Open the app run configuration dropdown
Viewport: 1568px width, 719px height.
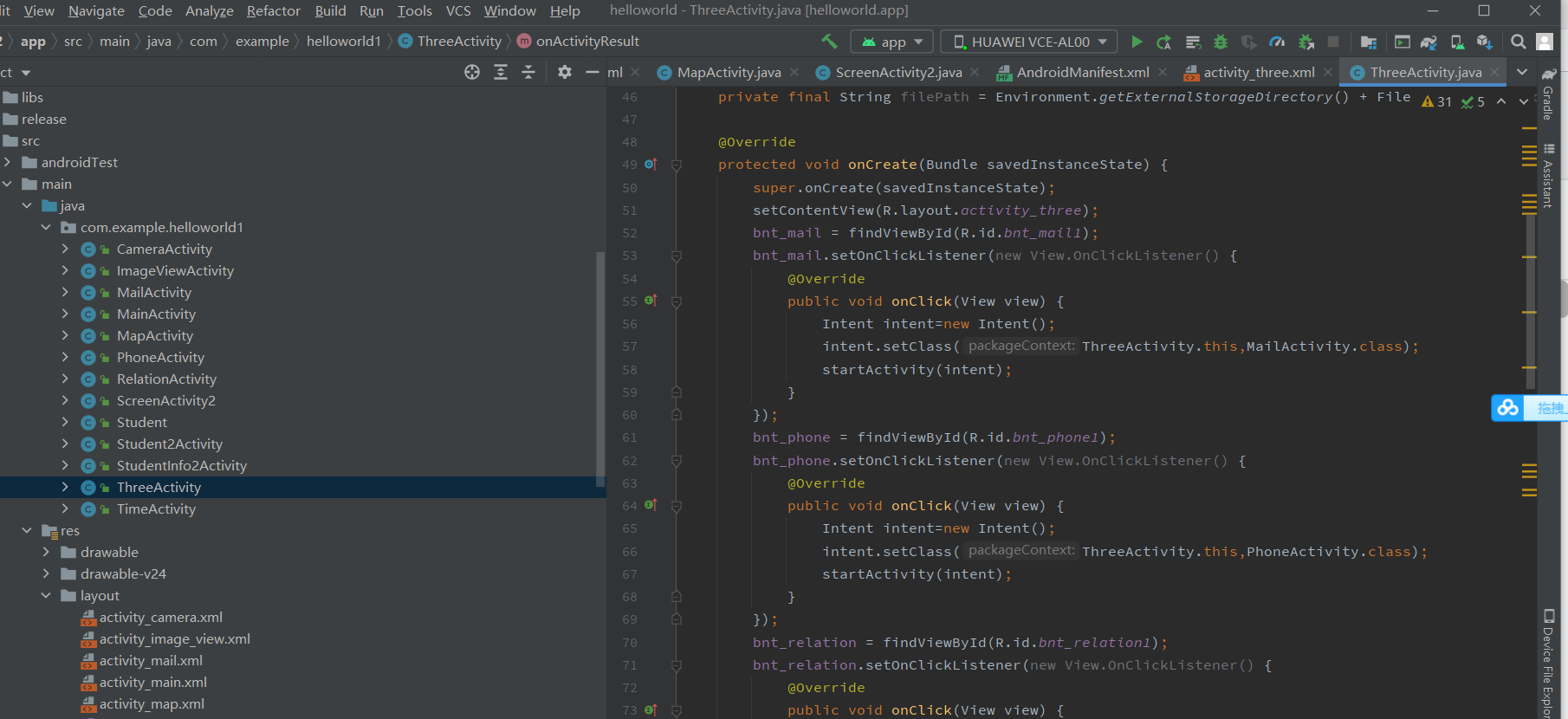coord(892,42)
